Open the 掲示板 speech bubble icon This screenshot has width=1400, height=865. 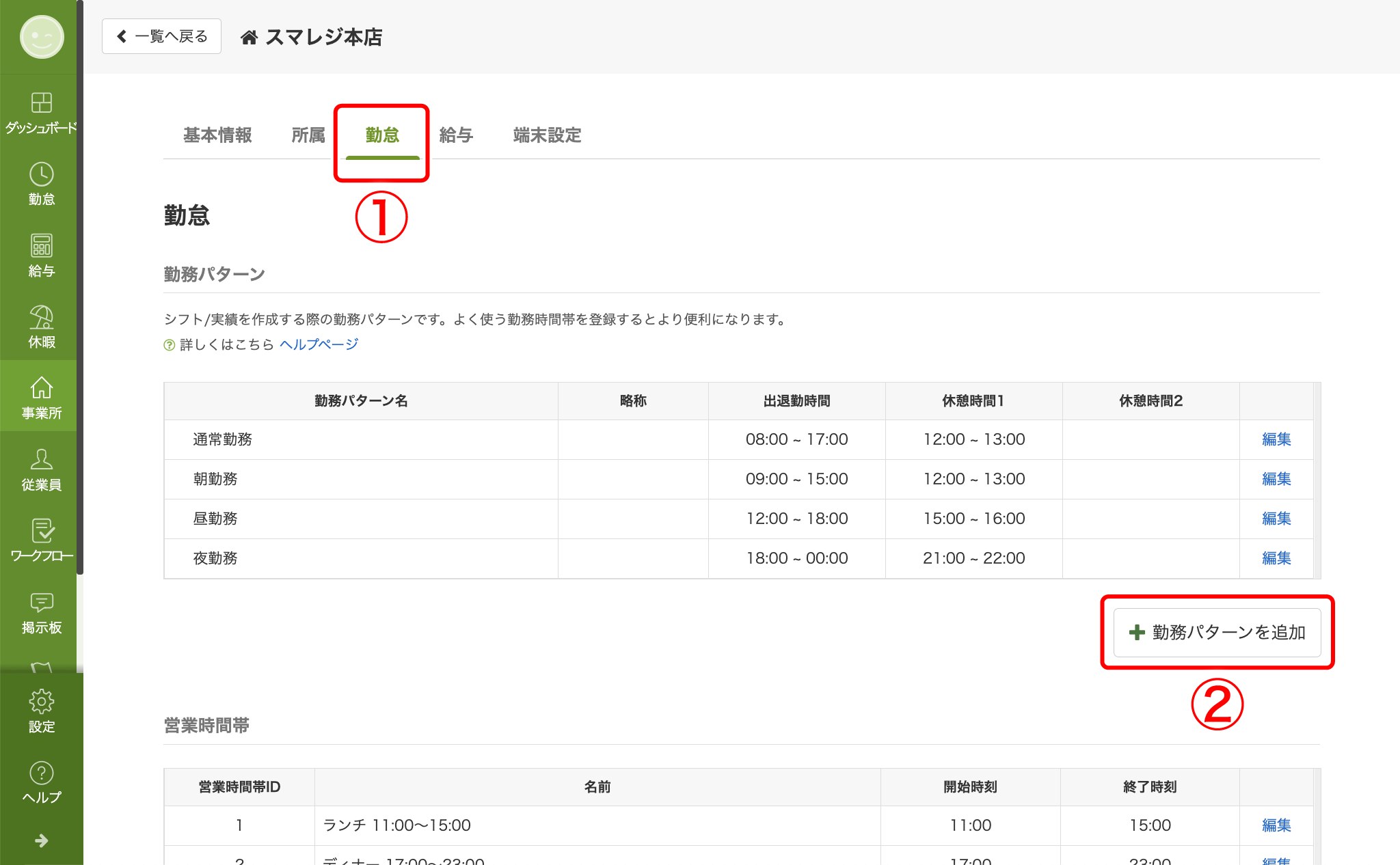41,603
